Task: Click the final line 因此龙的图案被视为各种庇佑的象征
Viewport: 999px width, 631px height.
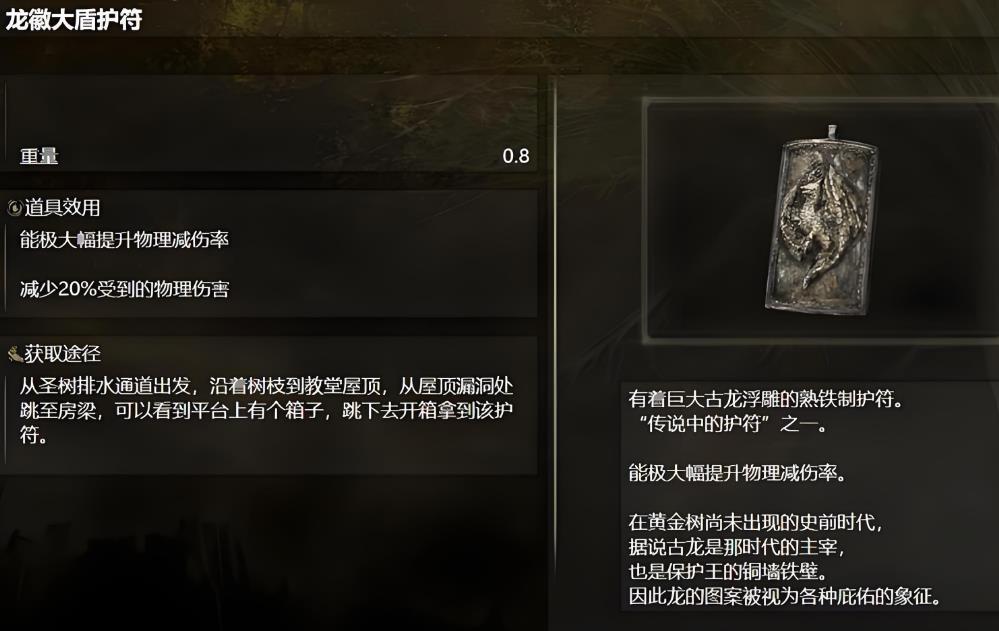Action: point(785,596)
